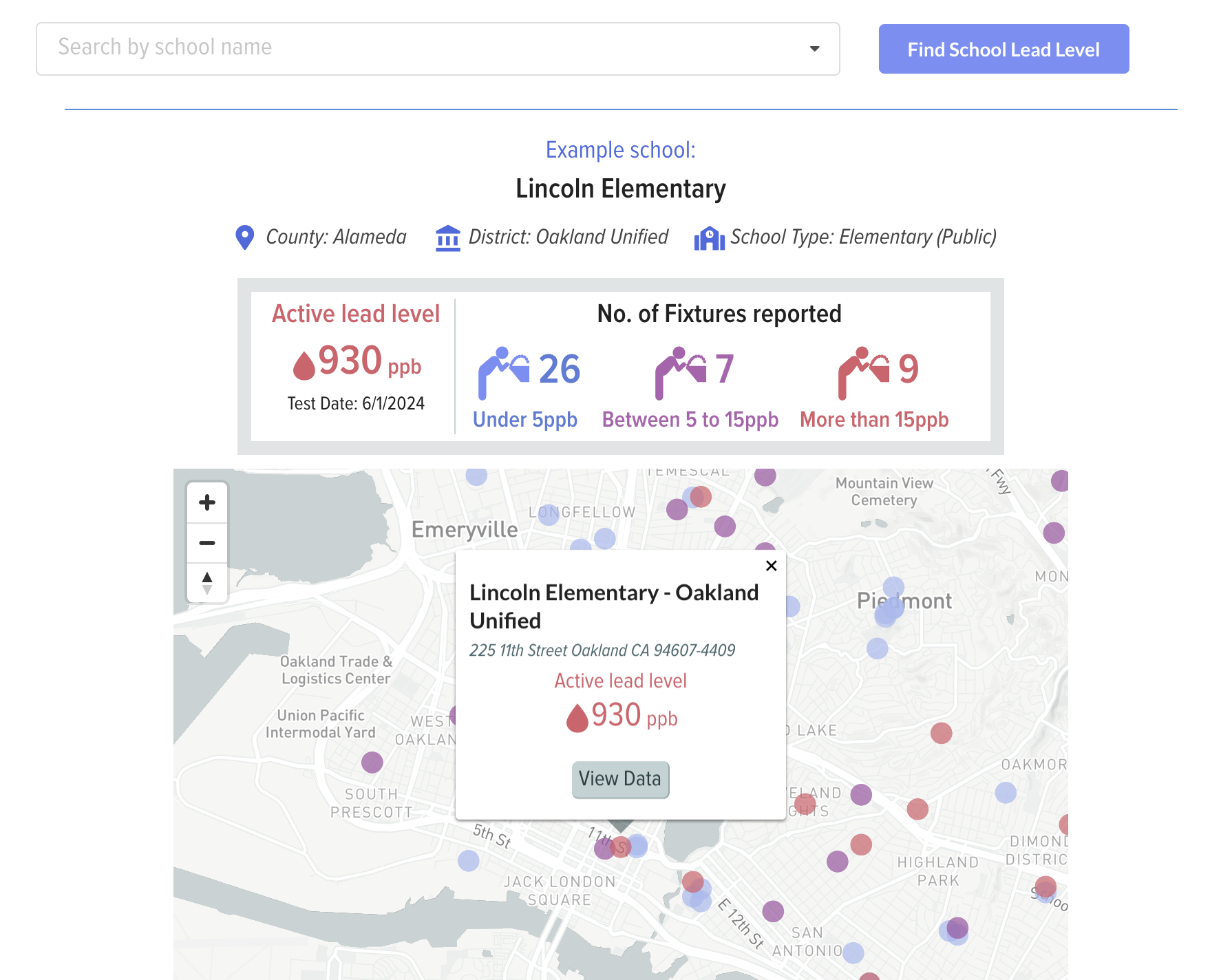Select the Under 5ppb fixtures label
The image size is (1210, 980).
pyautogui.click(x=524, y=419)
